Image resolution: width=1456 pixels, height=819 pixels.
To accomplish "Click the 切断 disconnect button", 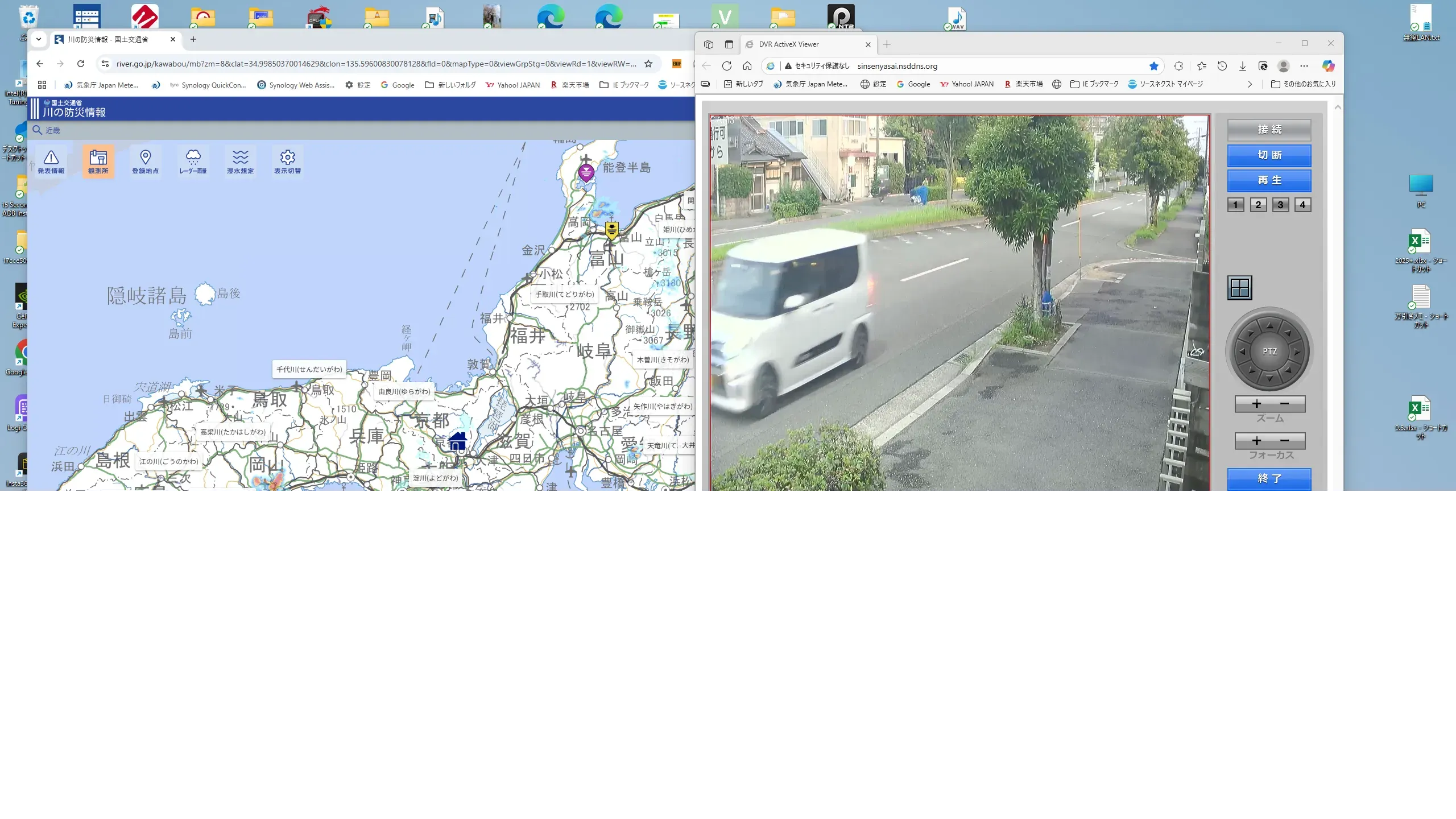I will [x=1269, y=155].
